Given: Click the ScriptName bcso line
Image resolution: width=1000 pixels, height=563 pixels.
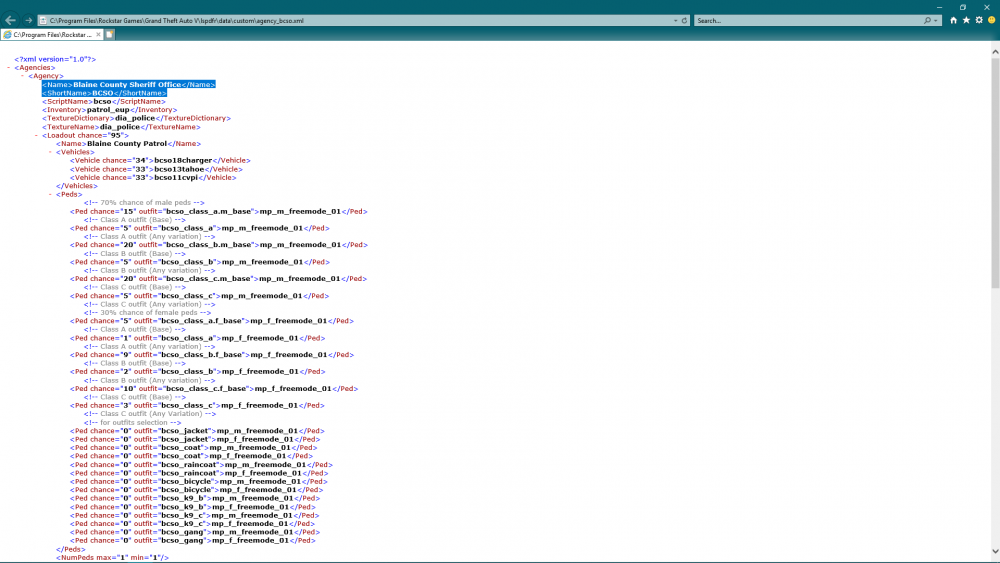Looking at the screenshot, I should pyautogui.click(x=104, y=101).
